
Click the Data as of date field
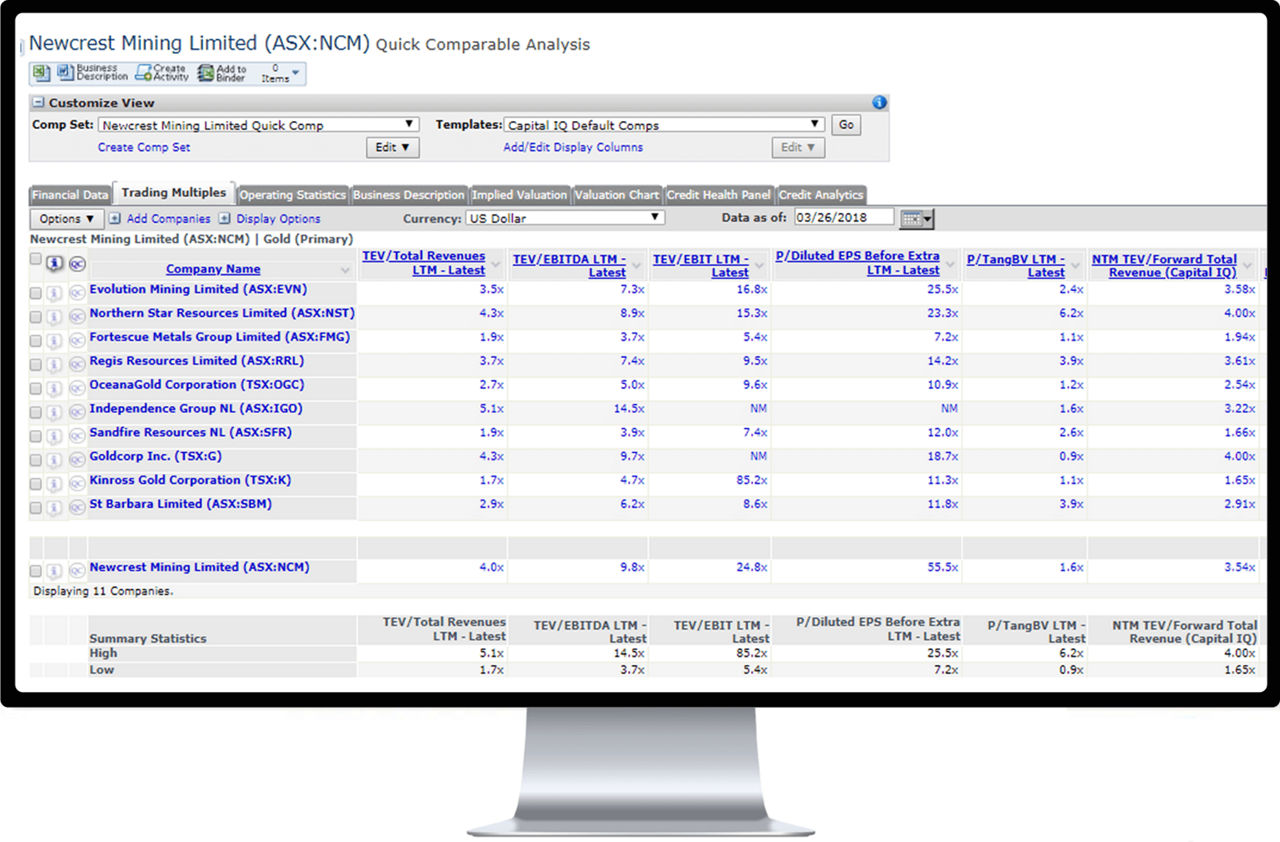coord(844,217)
